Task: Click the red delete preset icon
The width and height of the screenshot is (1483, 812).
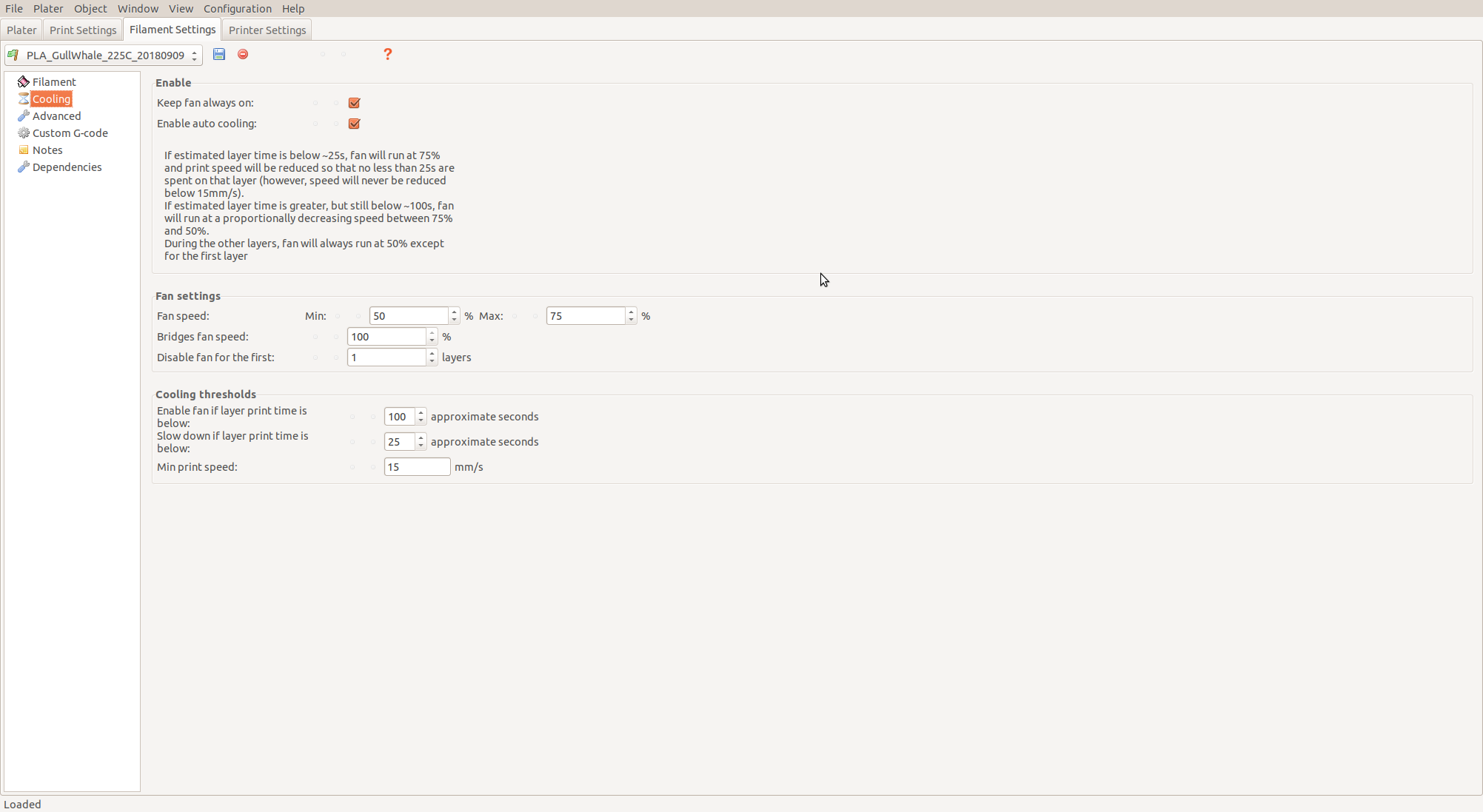Action: click(243, 54)
